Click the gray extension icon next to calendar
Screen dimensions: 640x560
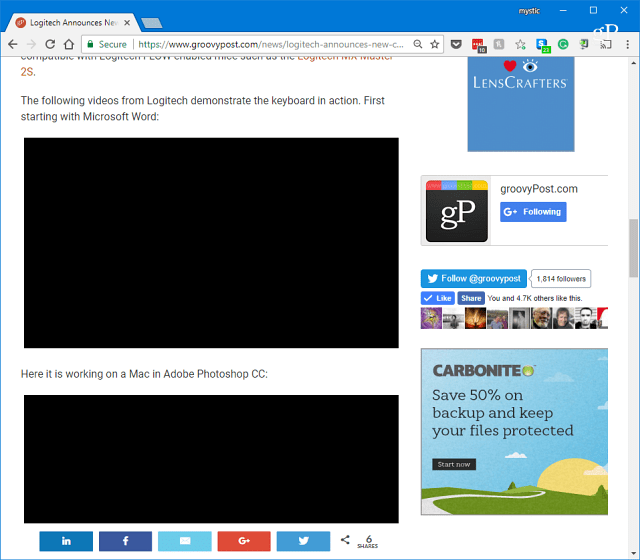click(x=499, y=44)
